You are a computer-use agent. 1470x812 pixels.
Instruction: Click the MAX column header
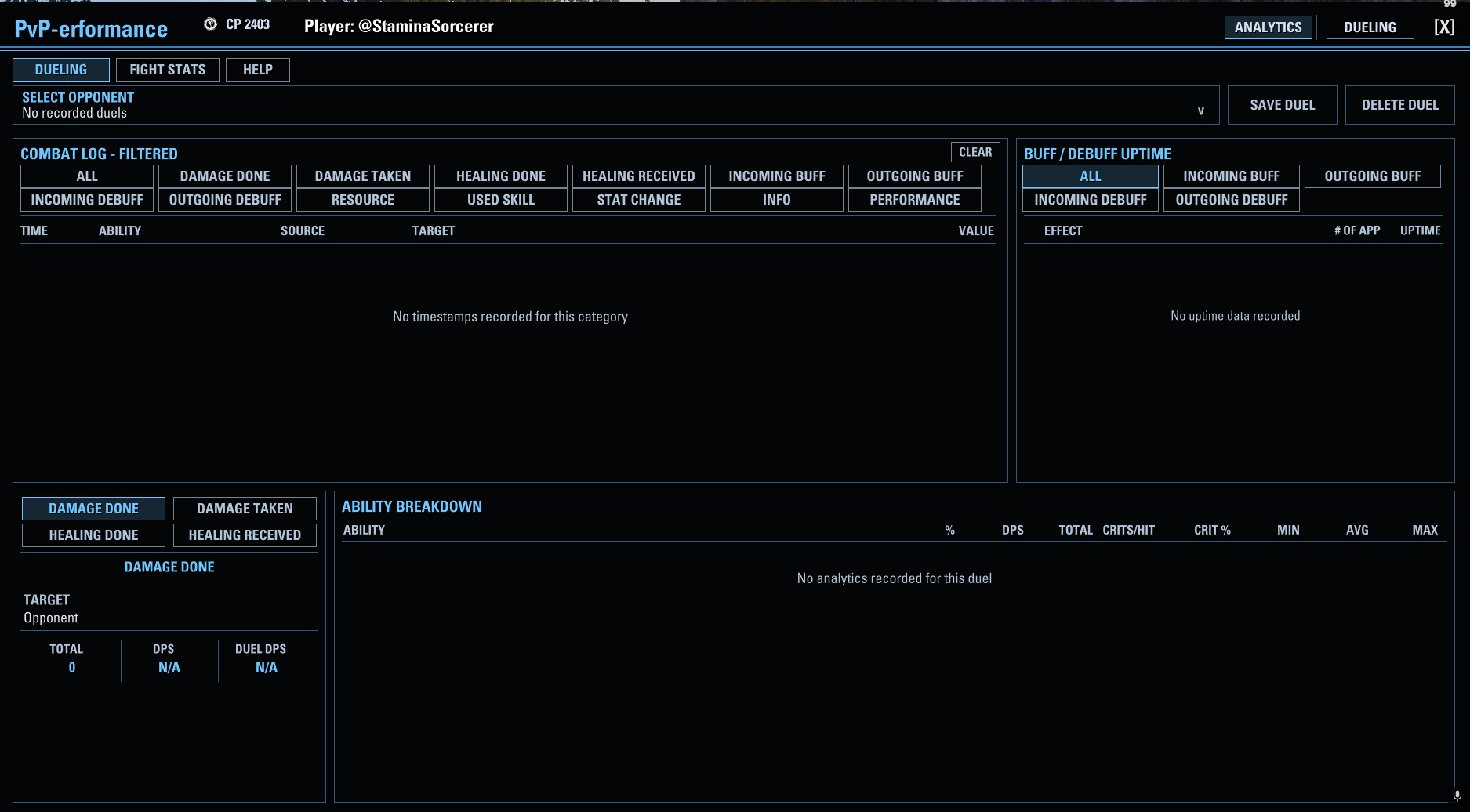1425,530
